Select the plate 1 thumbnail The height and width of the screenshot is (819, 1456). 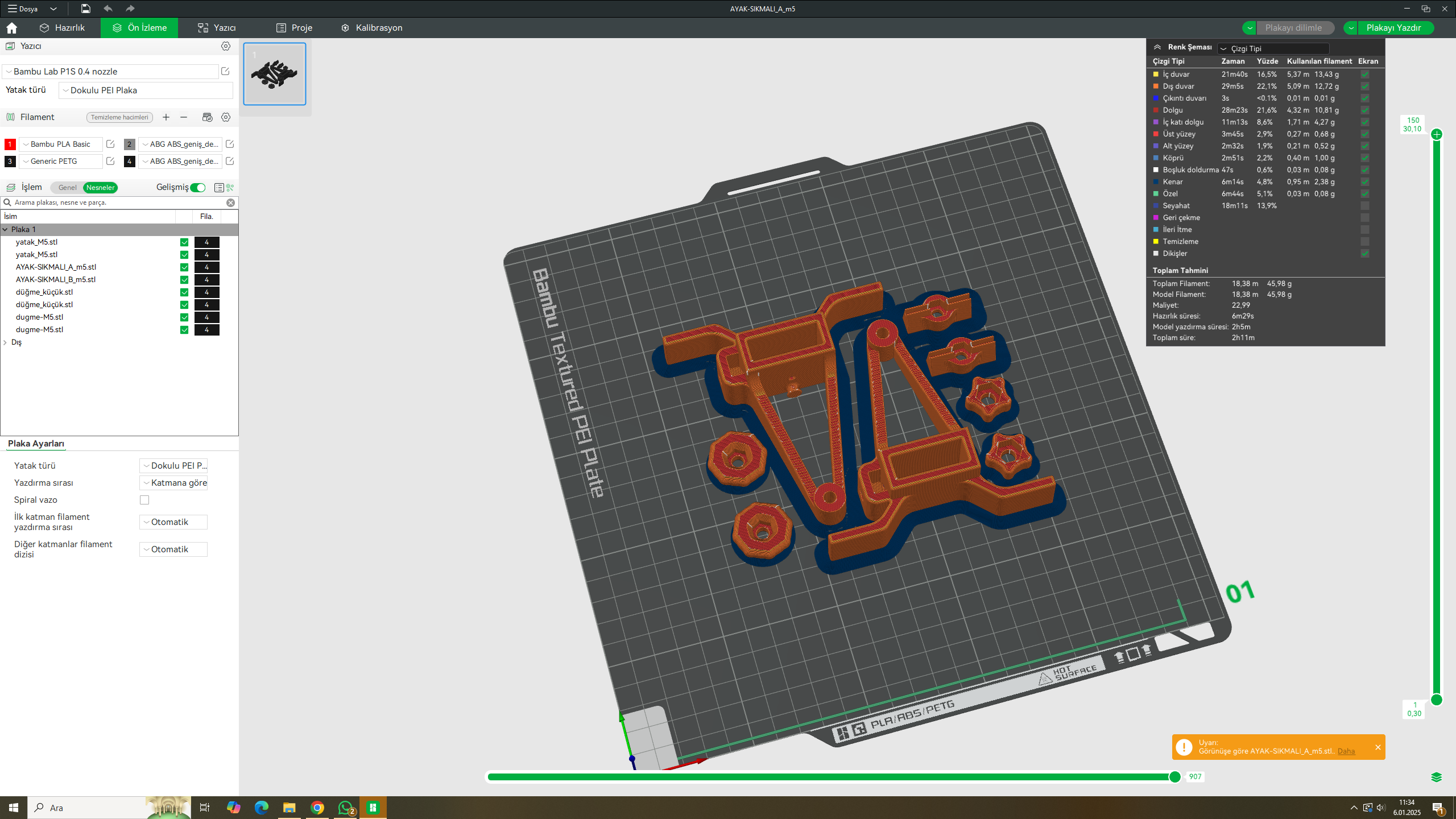[275, 74]
